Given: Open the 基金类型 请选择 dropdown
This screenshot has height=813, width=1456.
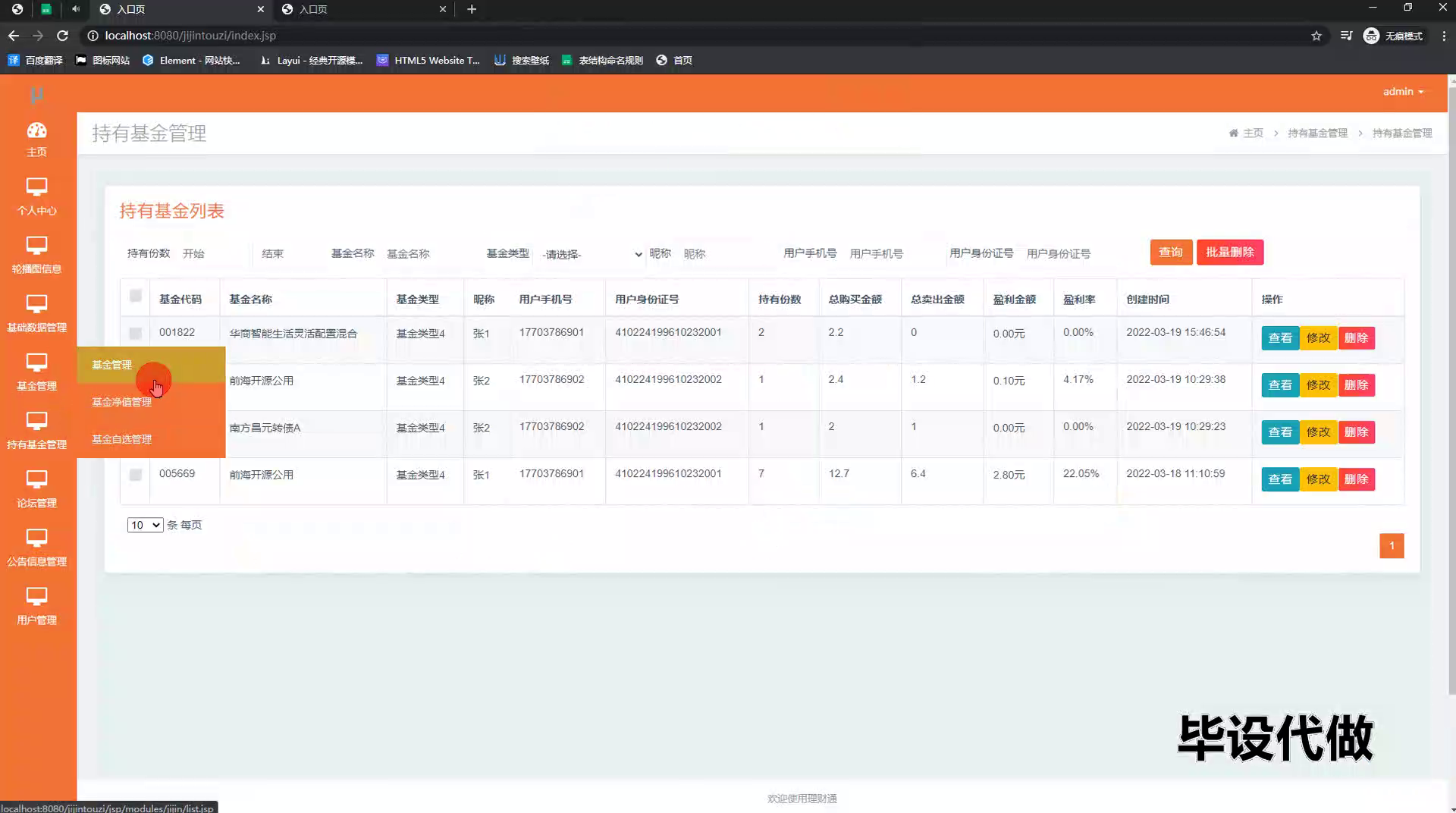Looking at the screenshot, I should point(591,254).
